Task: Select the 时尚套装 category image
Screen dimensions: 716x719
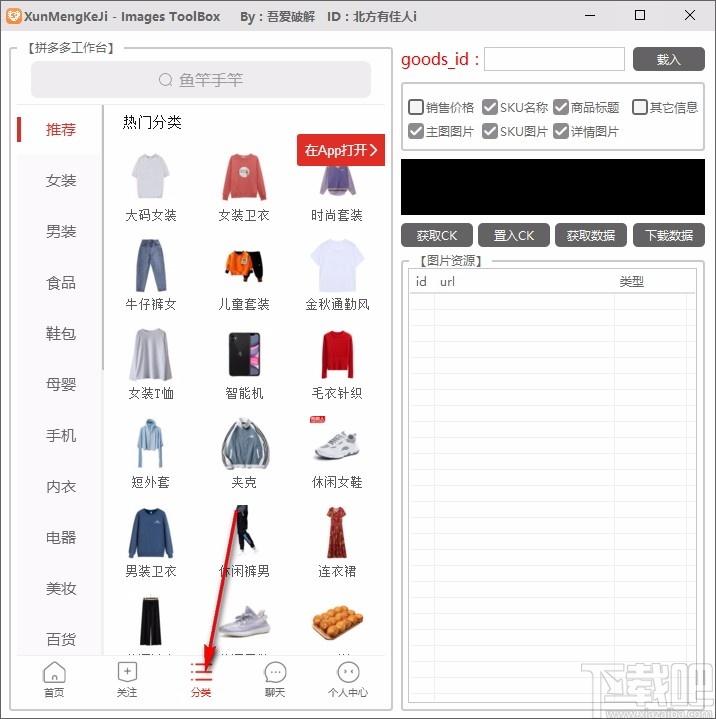Action: pyautogui.click(x=337, y=181)
